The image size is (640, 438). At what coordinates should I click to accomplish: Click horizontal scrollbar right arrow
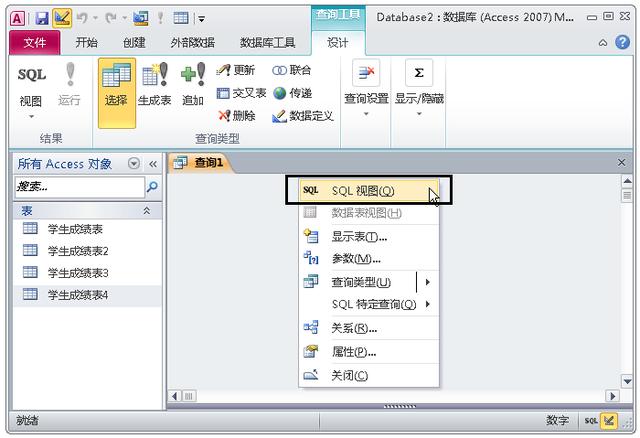coord(612,396)
